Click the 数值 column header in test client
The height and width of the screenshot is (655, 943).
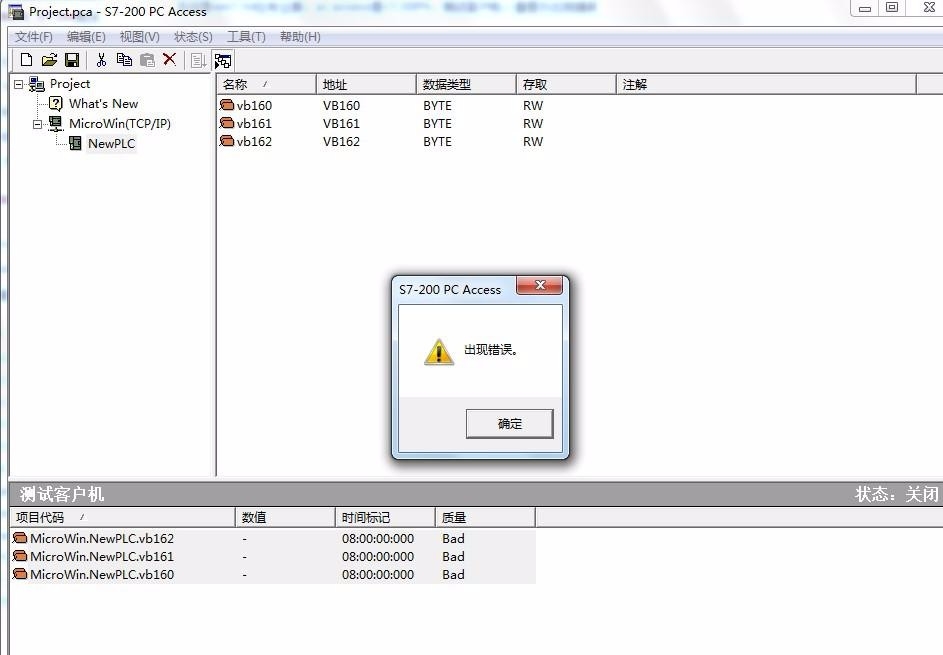point(285,517)
